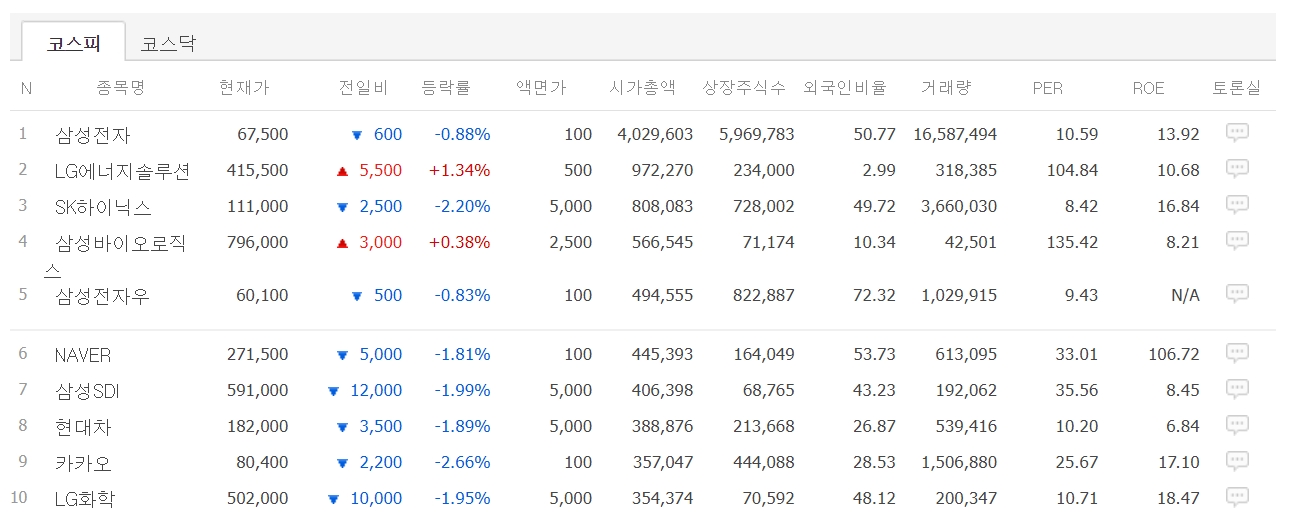Open discussion room icon for 카카오
This screenshot has height=529, width=1301.
coord(1237,460)
